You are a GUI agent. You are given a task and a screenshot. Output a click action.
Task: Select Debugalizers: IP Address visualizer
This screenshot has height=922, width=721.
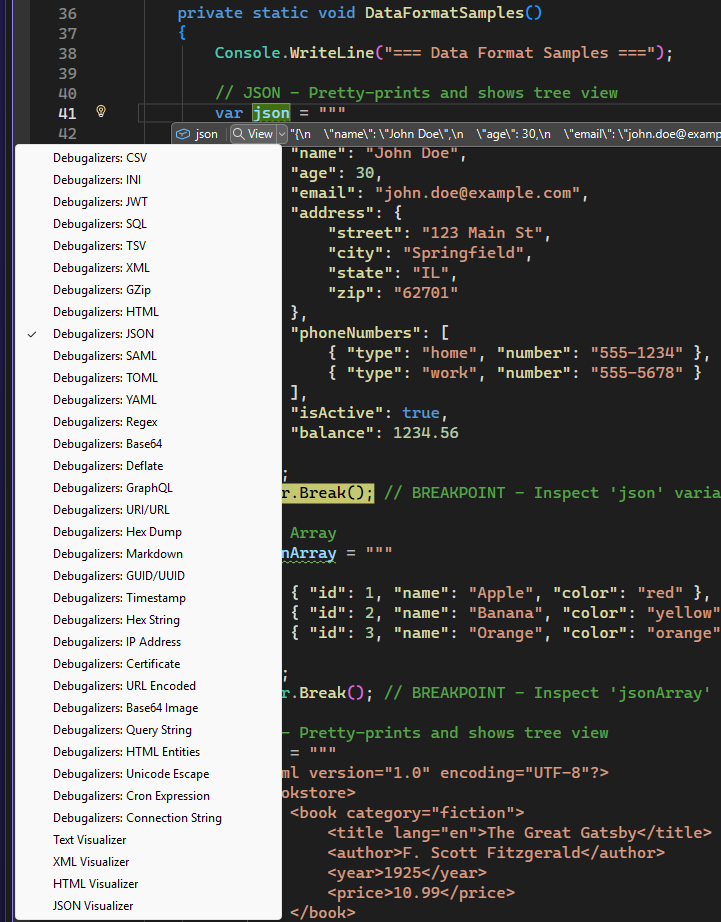click(148, 642)
